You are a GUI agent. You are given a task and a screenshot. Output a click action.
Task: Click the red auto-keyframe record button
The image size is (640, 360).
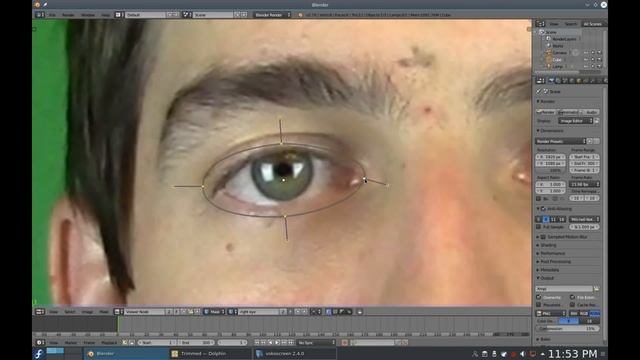(345, 343)
